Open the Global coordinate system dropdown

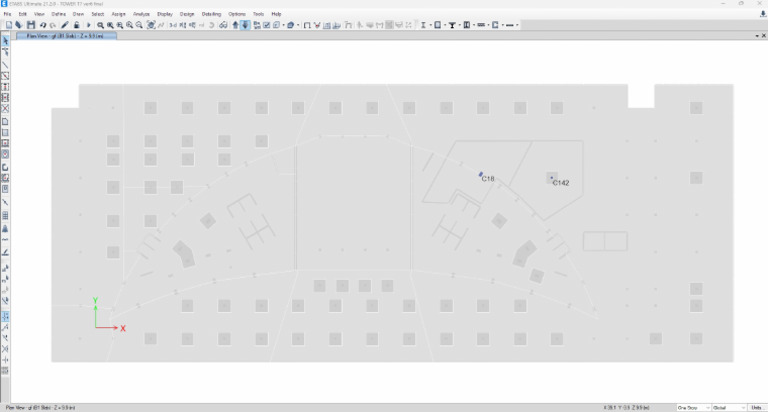[729, 408]
